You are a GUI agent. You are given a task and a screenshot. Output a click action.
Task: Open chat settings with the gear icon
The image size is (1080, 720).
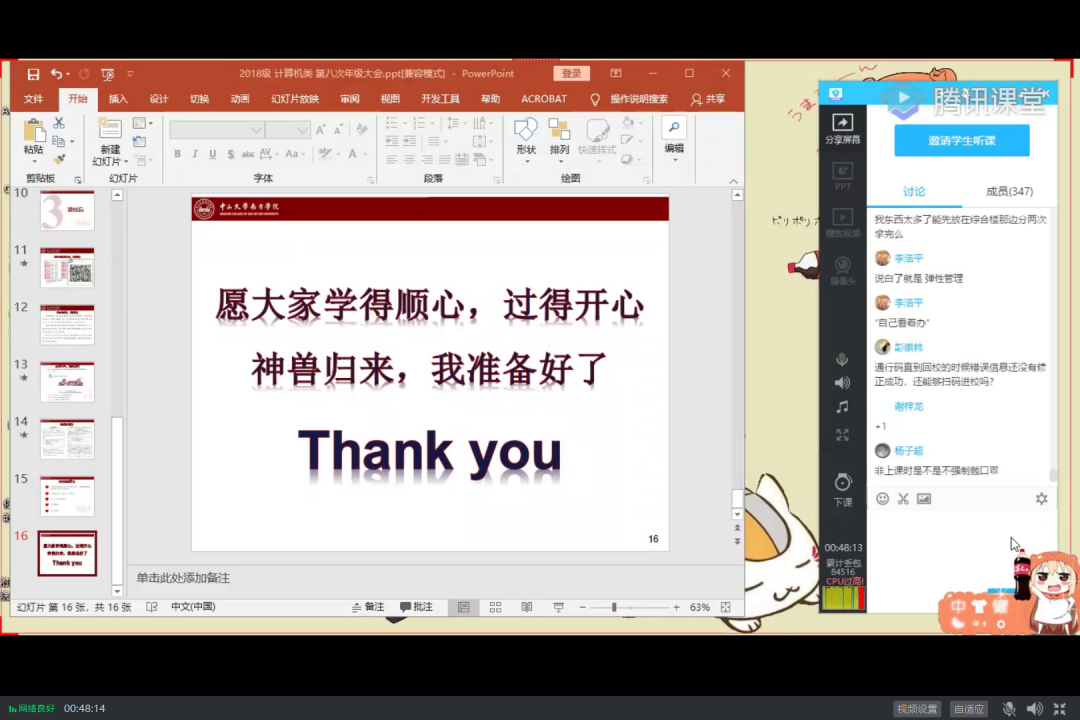click(1041, 498)
